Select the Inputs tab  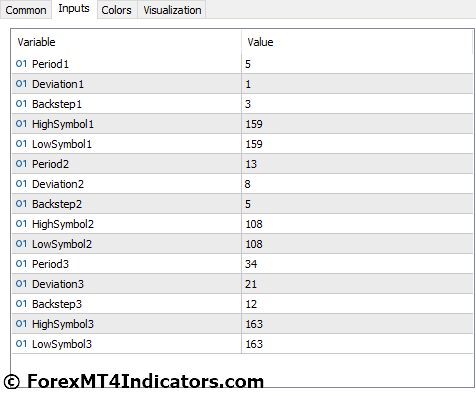pos(74,9)
